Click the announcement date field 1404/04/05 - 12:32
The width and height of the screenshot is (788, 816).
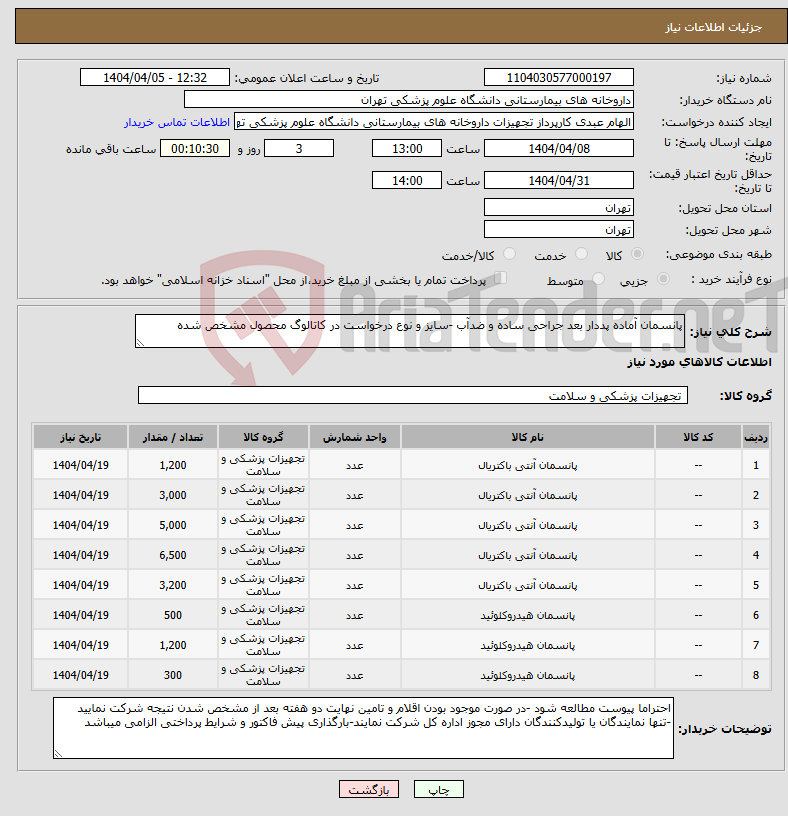[155, 78]
